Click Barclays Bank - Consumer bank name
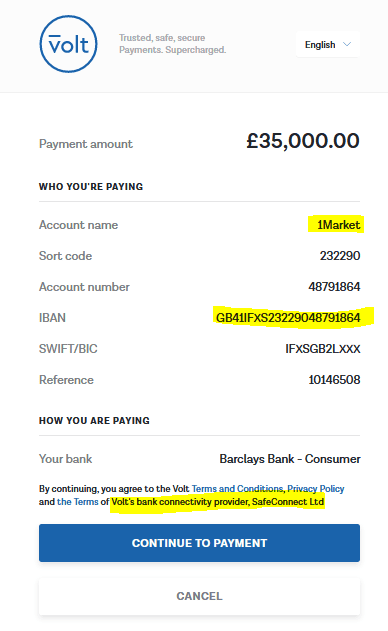This screenshot has height=631, width=388. (290, 459)
